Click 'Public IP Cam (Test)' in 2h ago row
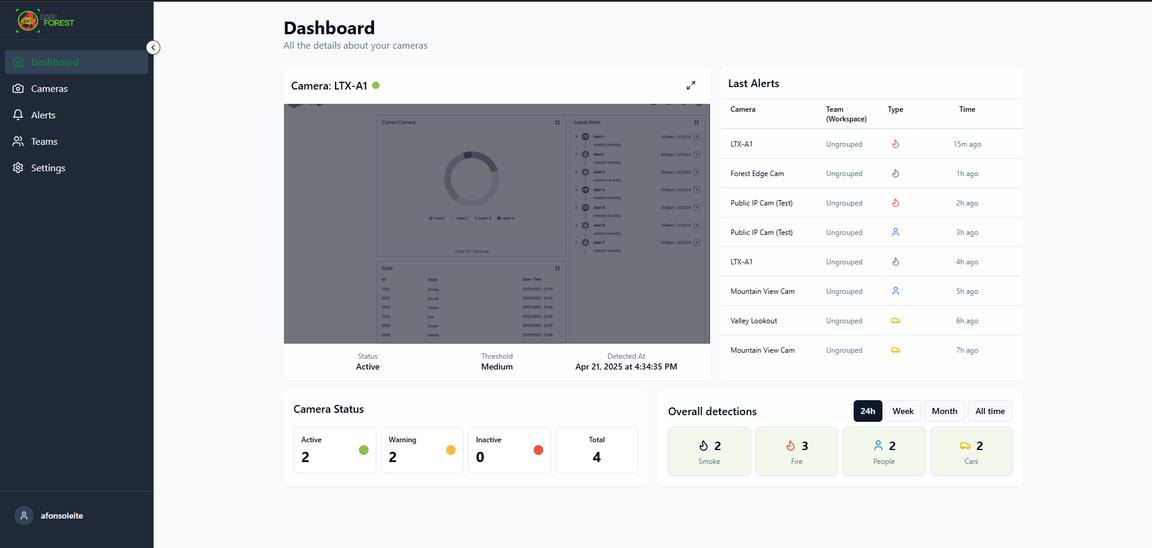This screenshot has height=548, width=1152. tap(761, 203)
